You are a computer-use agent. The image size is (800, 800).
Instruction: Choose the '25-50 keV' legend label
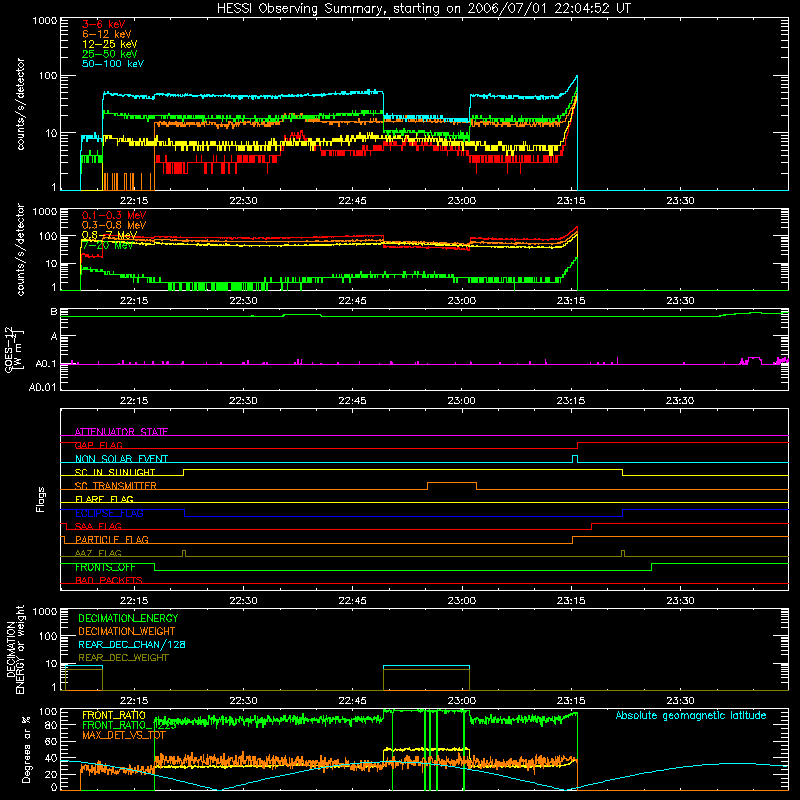click(x=110, y=54)
